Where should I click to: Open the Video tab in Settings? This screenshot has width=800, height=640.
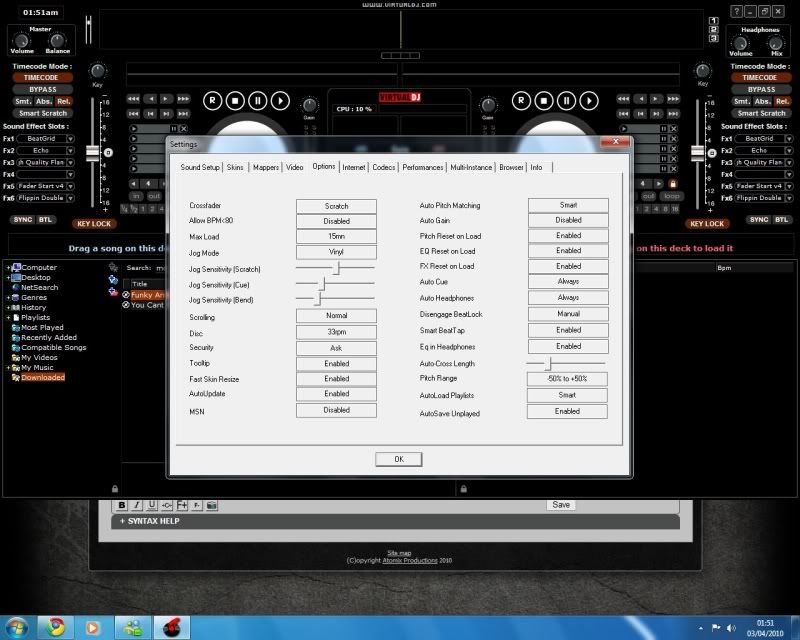(294, 167)
